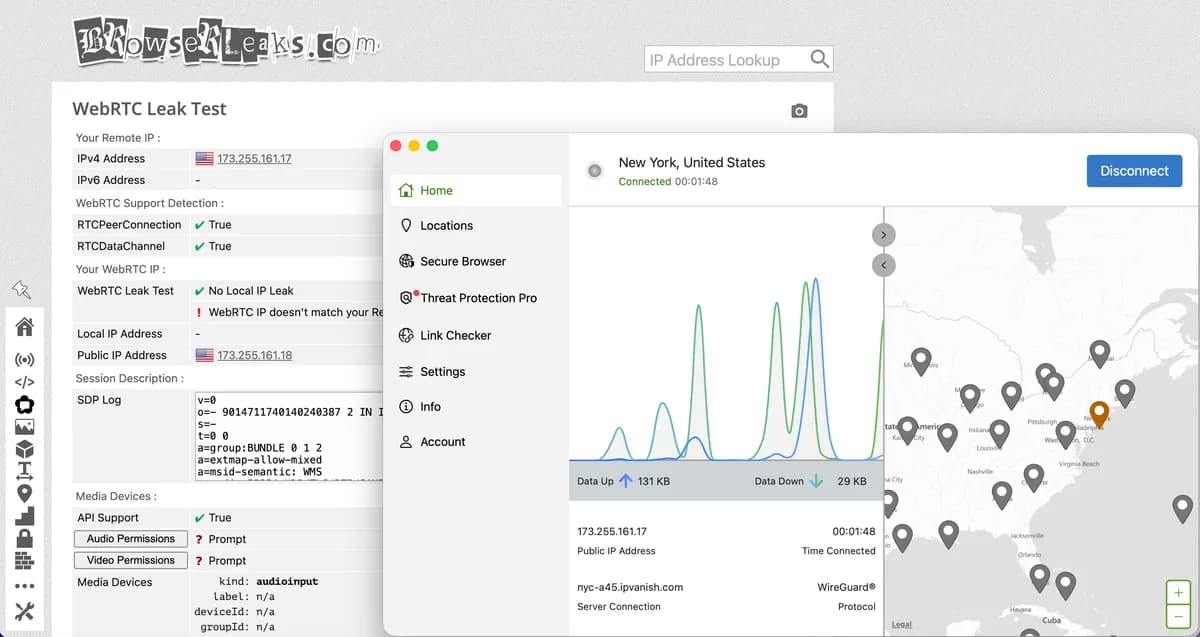Click the US flag beside Public IP Address

click(x=204, y=355)
